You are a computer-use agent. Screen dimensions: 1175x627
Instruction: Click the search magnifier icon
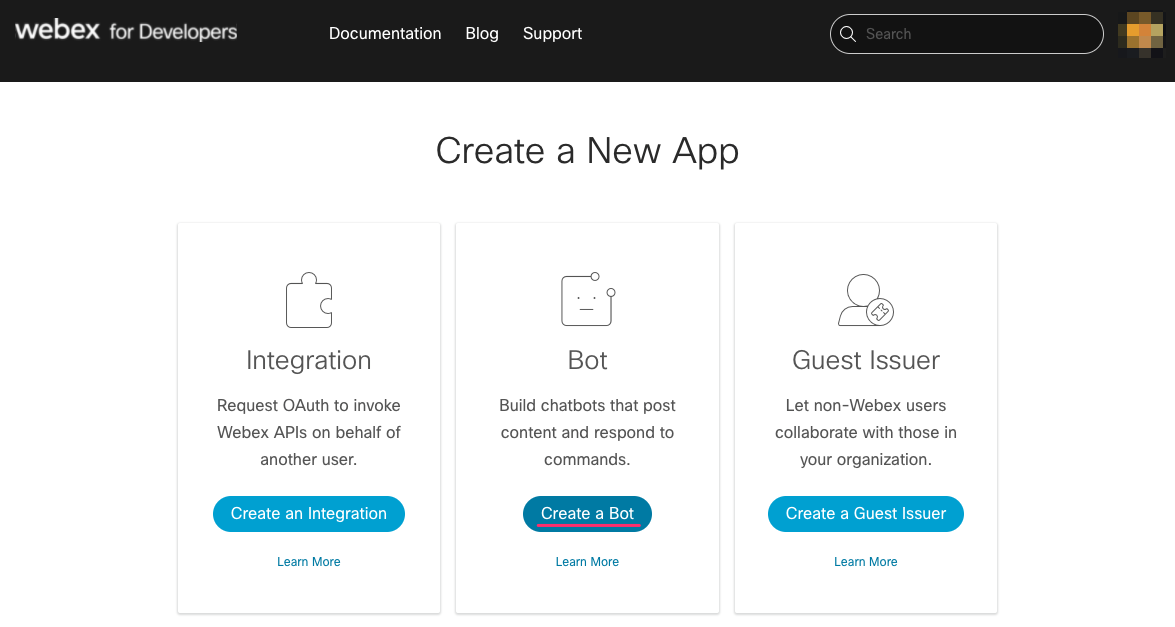(848, 34)
